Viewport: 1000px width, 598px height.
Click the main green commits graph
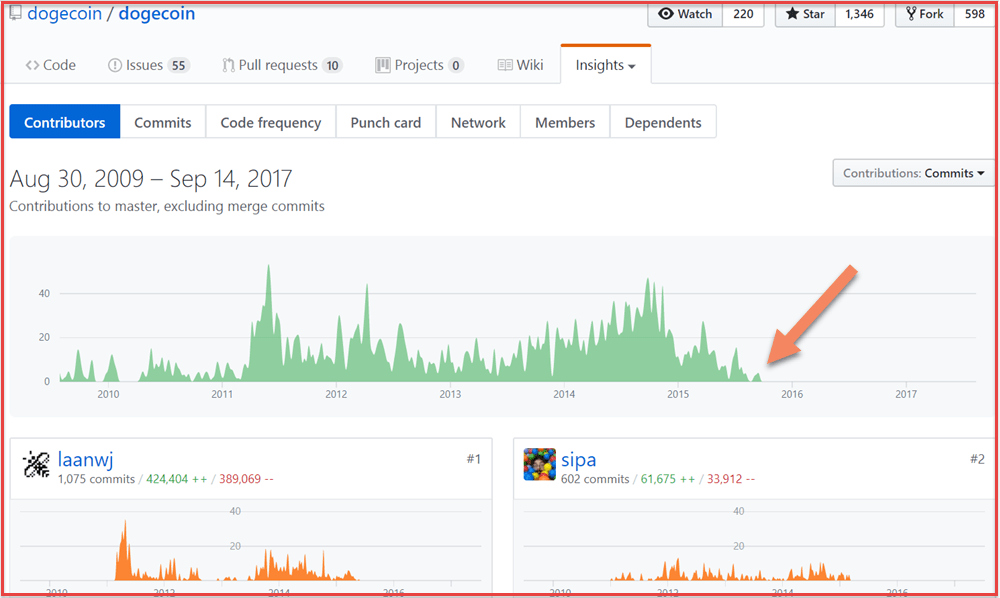pyautogui.click(x=501, y=325)
